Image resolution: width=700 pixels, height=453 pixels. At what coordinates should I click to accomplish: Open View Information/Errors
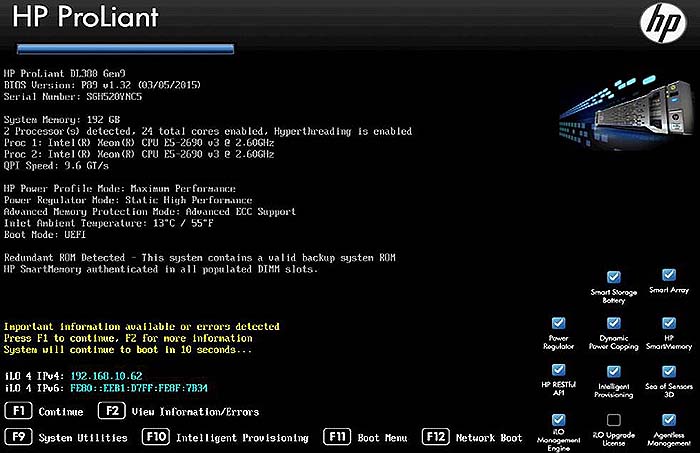(x=195, y=411)
